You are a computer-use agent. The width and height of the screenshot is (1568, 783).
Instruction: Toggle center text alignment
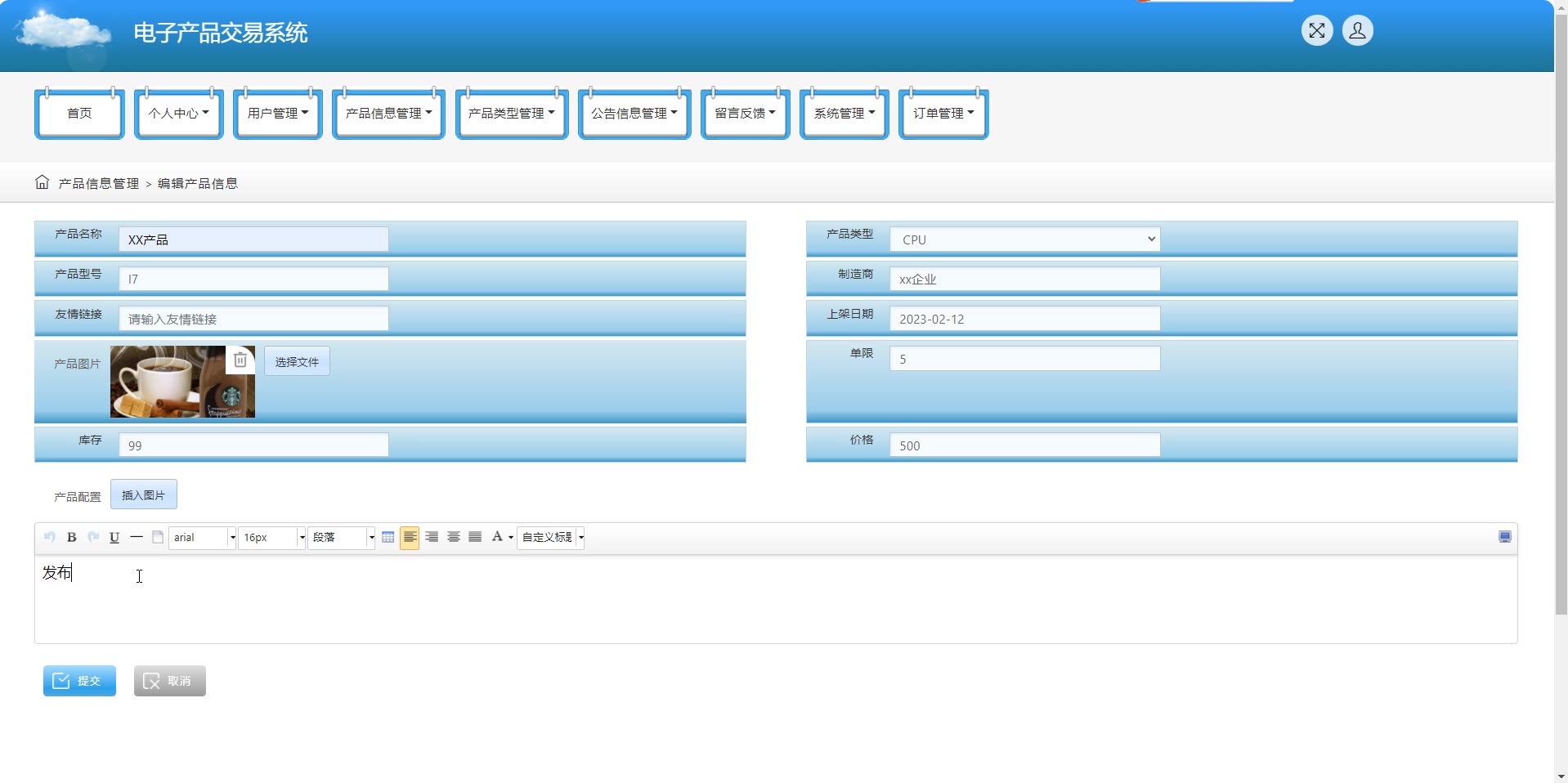point(454,537)
